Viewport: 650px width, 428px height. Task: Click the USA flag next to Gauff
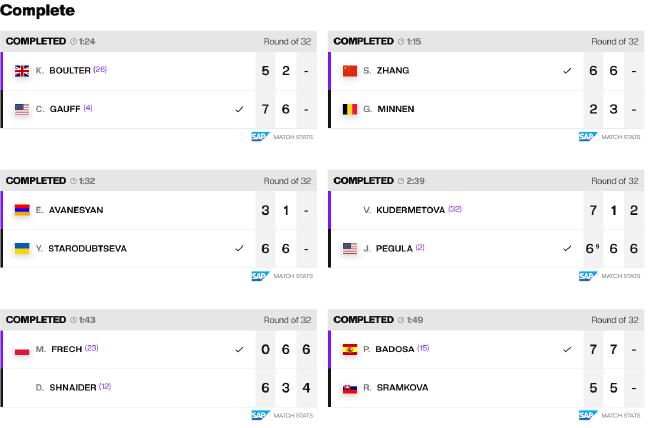(x=22, y=109)
